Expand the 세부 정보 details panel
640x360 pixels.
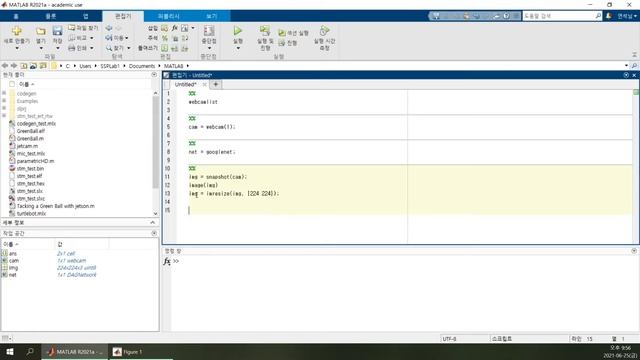(x=153, y=222)
